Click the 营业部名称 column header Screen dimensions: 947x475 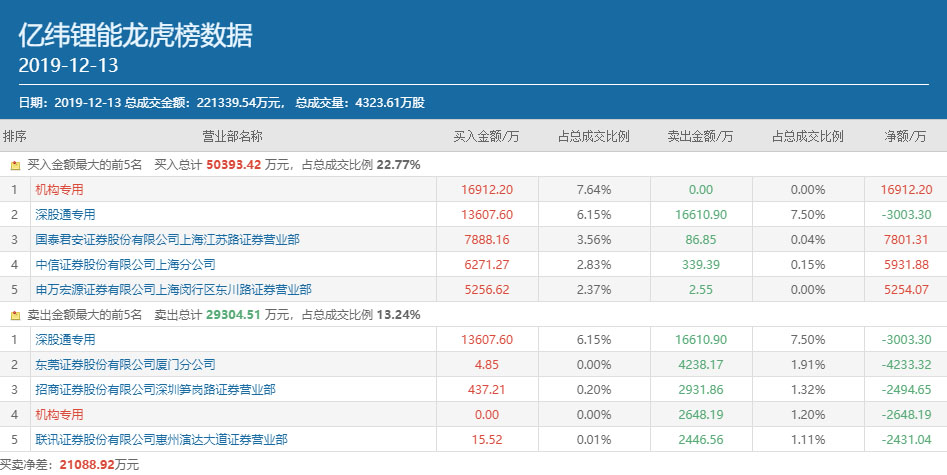[232, 136]
